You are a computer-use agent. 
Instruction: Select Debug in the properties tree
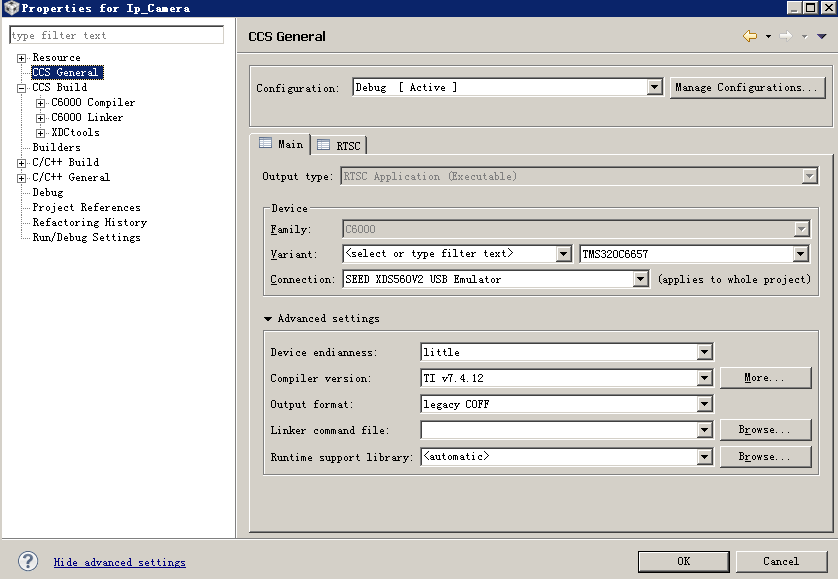coord(48,192)
